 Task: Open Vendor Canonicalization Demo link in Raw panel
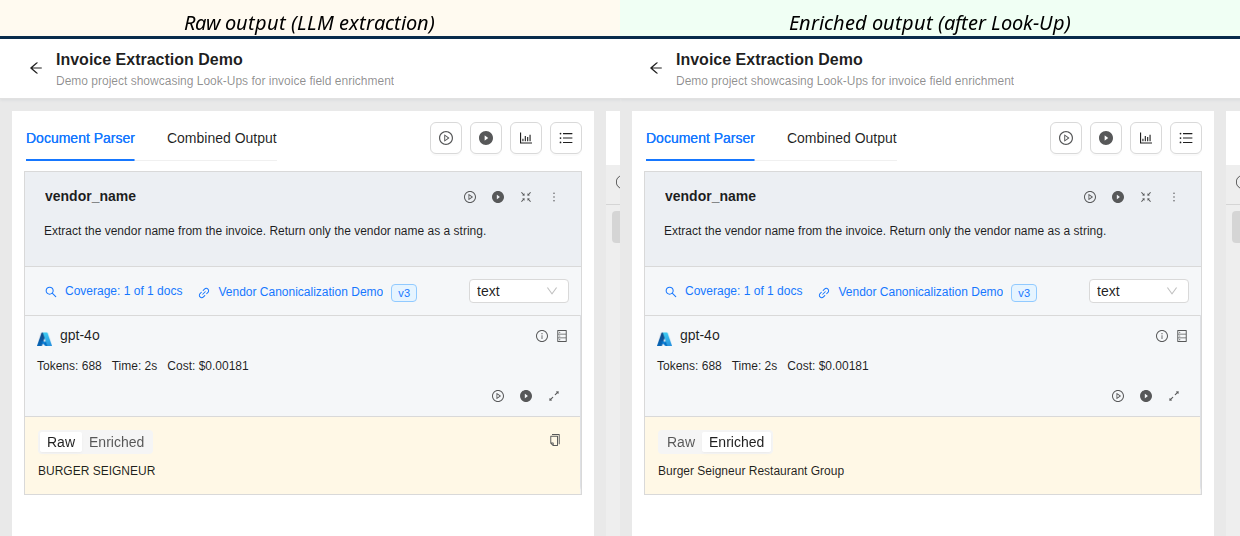pyautogui.click(x=291, y=292)
